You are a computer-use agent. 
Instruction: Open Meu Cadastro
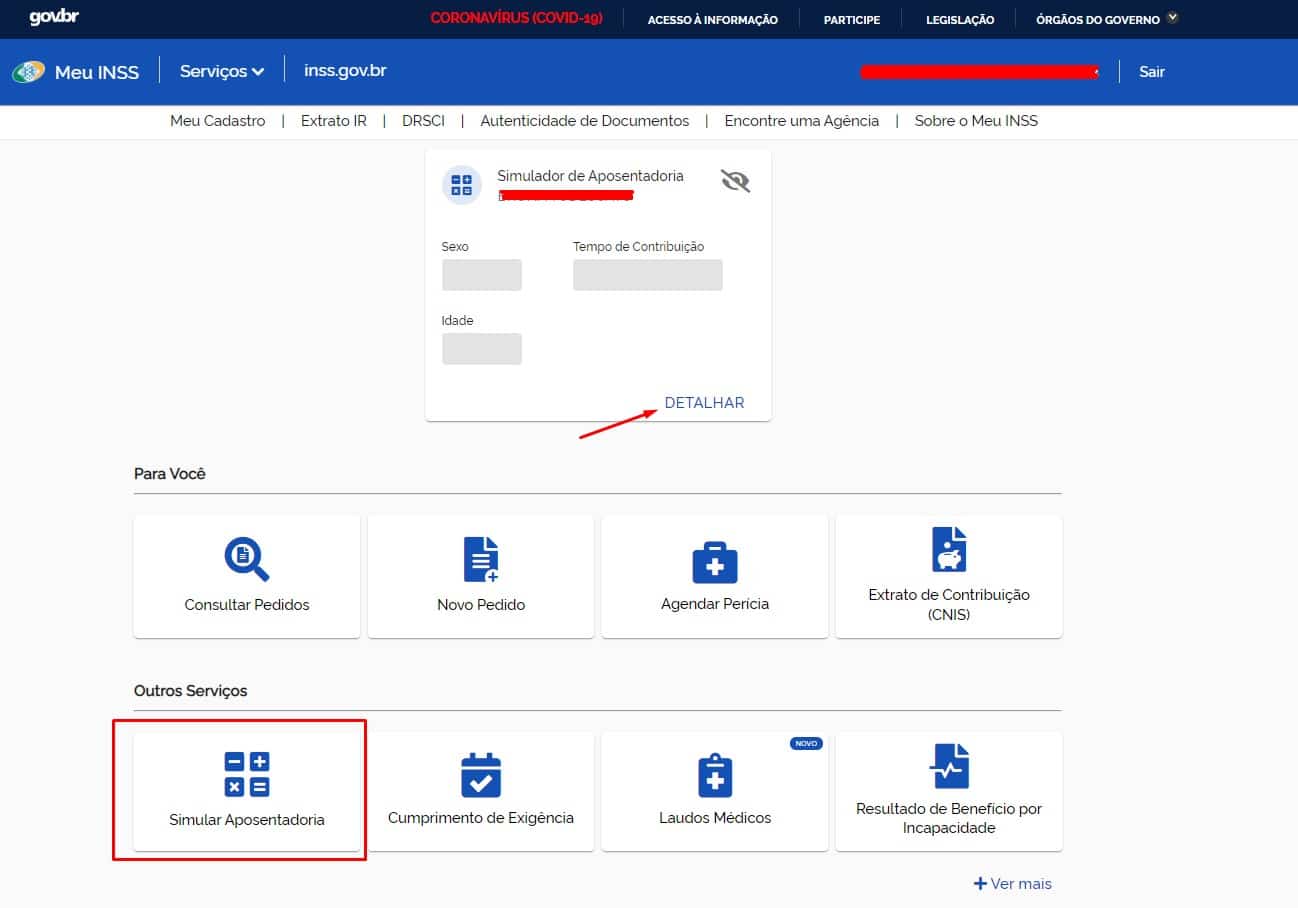[x=218, y=121]
